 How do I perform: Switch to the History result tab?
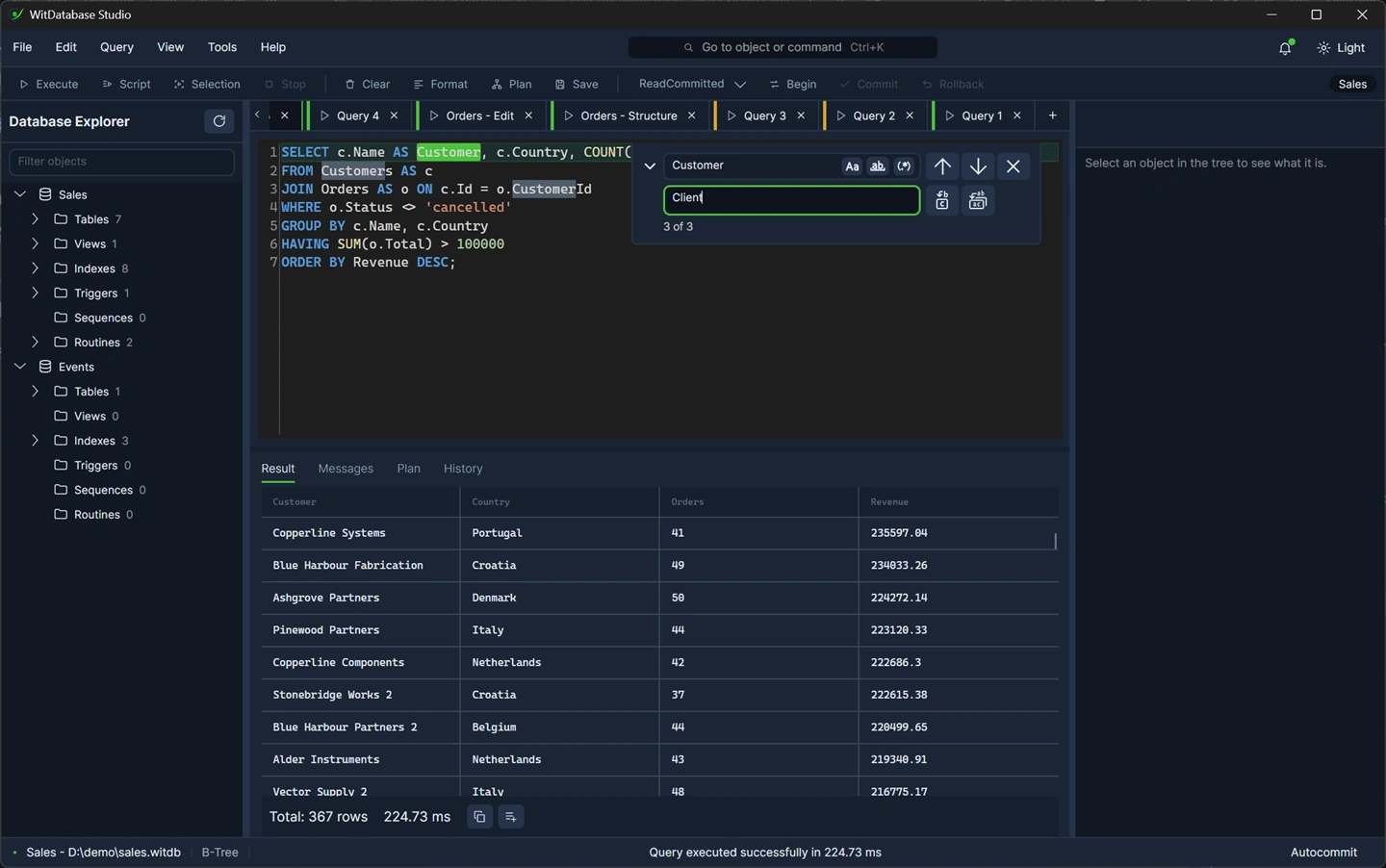point(463,469)
